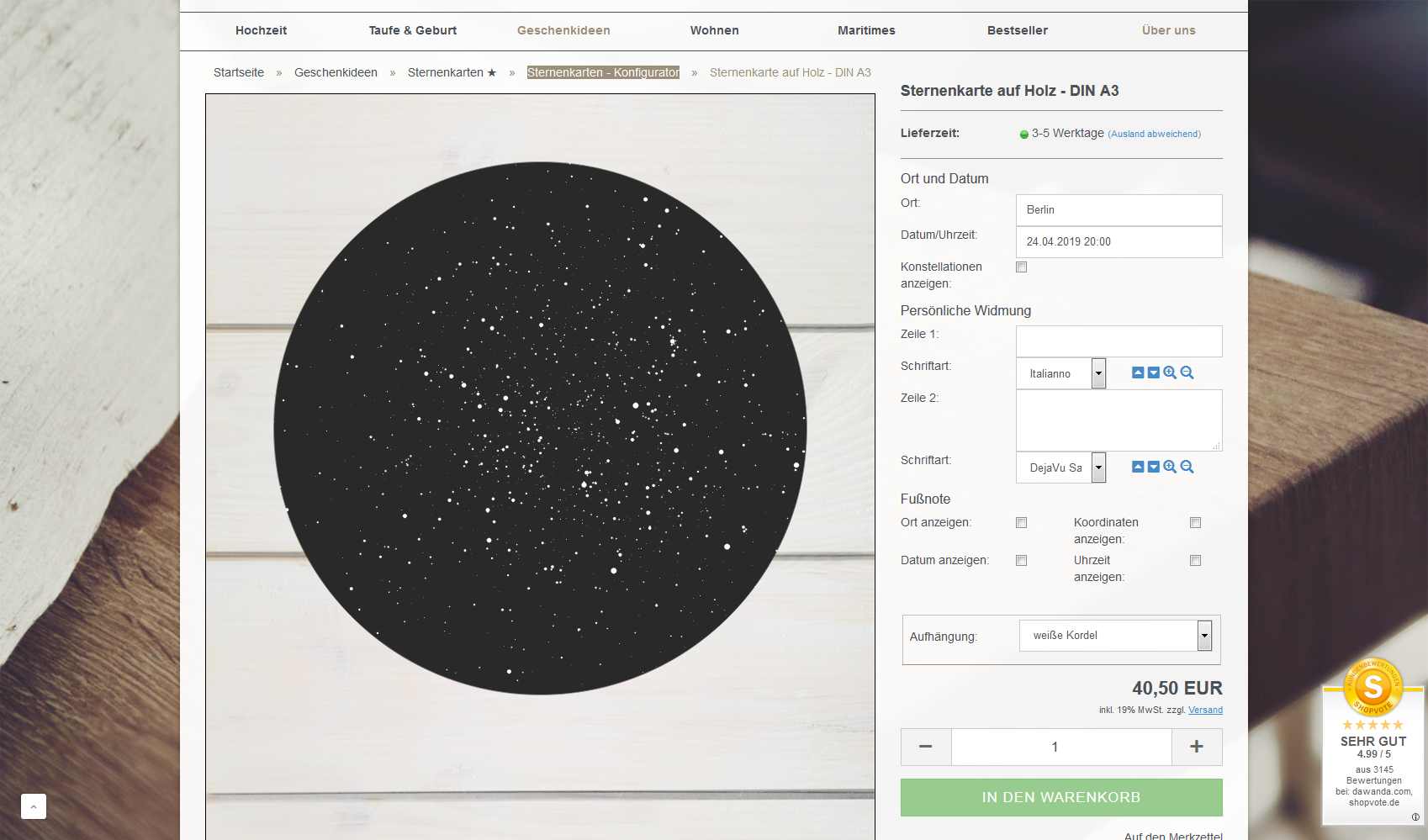Viewport: 1428px width, 840px height.
Task: Click the Ort field containing Berlin
Action: (1119, 210)
